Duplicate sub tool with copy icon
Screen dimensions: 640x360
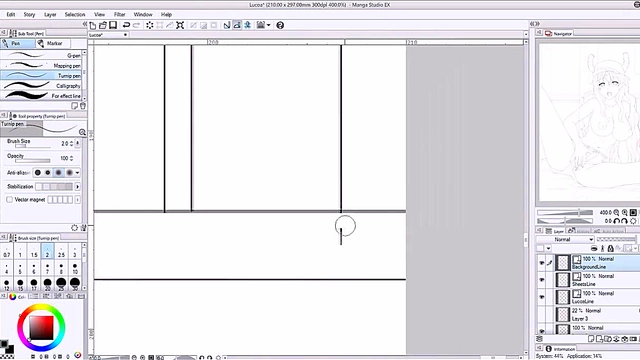coord(75,106)
